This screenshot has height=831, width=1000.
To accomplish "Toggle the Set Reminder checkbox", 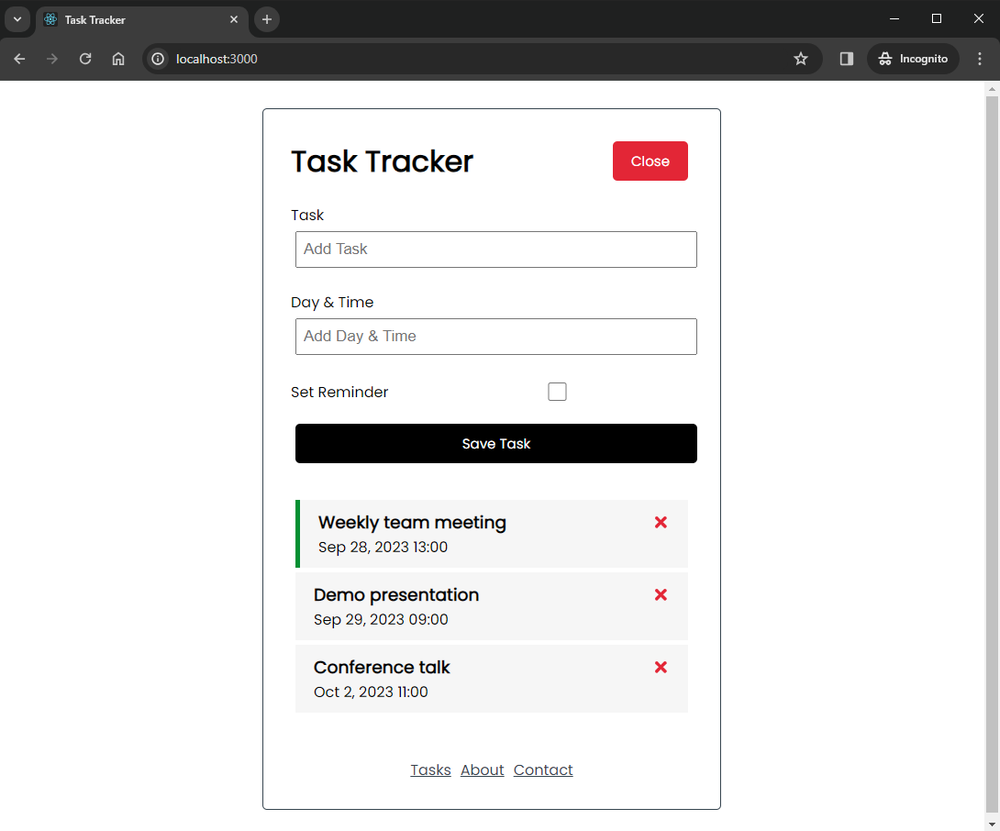I will click(x=557, y=392).
